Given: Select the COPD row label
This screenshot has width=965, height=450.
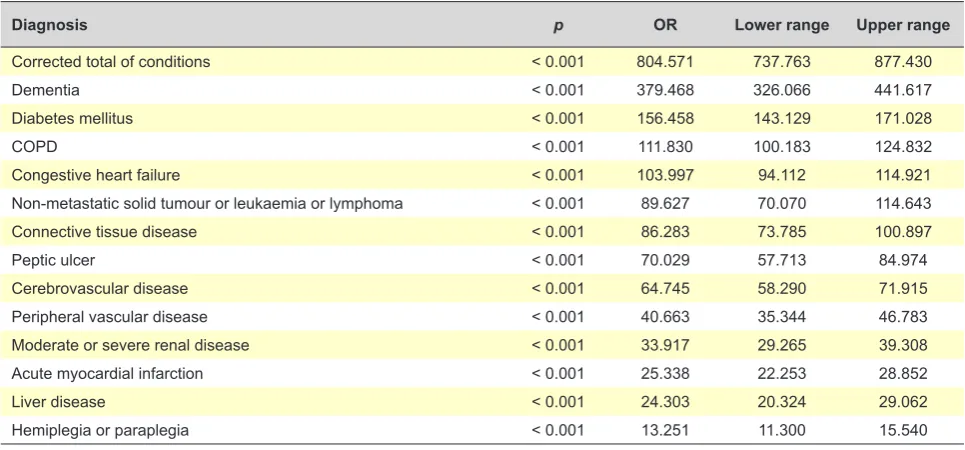Looking at the screenshot, I should (33, 147).
